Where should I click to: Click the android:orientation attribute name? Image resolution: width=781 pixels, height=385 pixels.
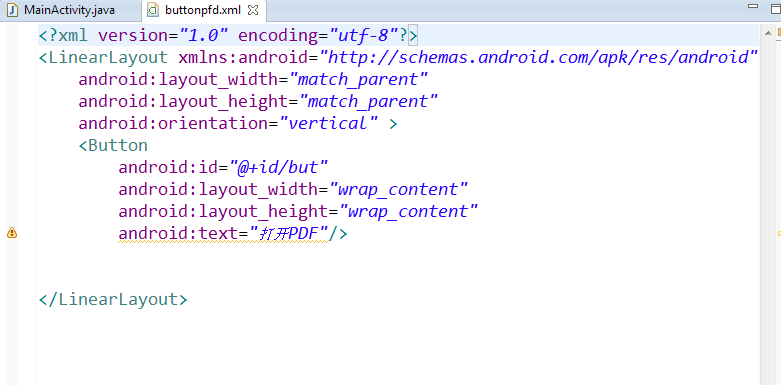pos(173,124)
